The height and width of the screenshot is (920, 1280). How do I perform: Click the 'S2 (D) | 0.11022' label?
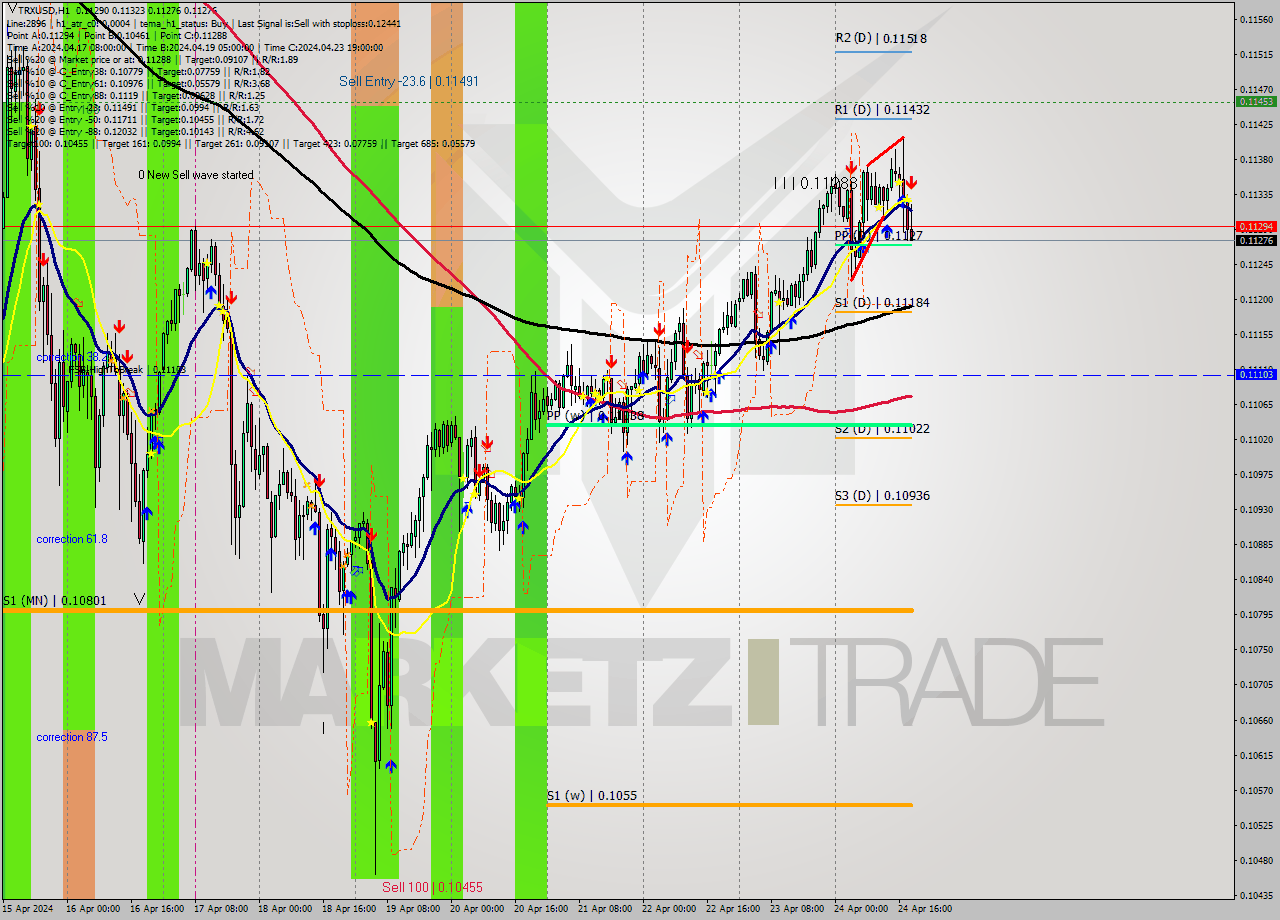click(882, 428)
